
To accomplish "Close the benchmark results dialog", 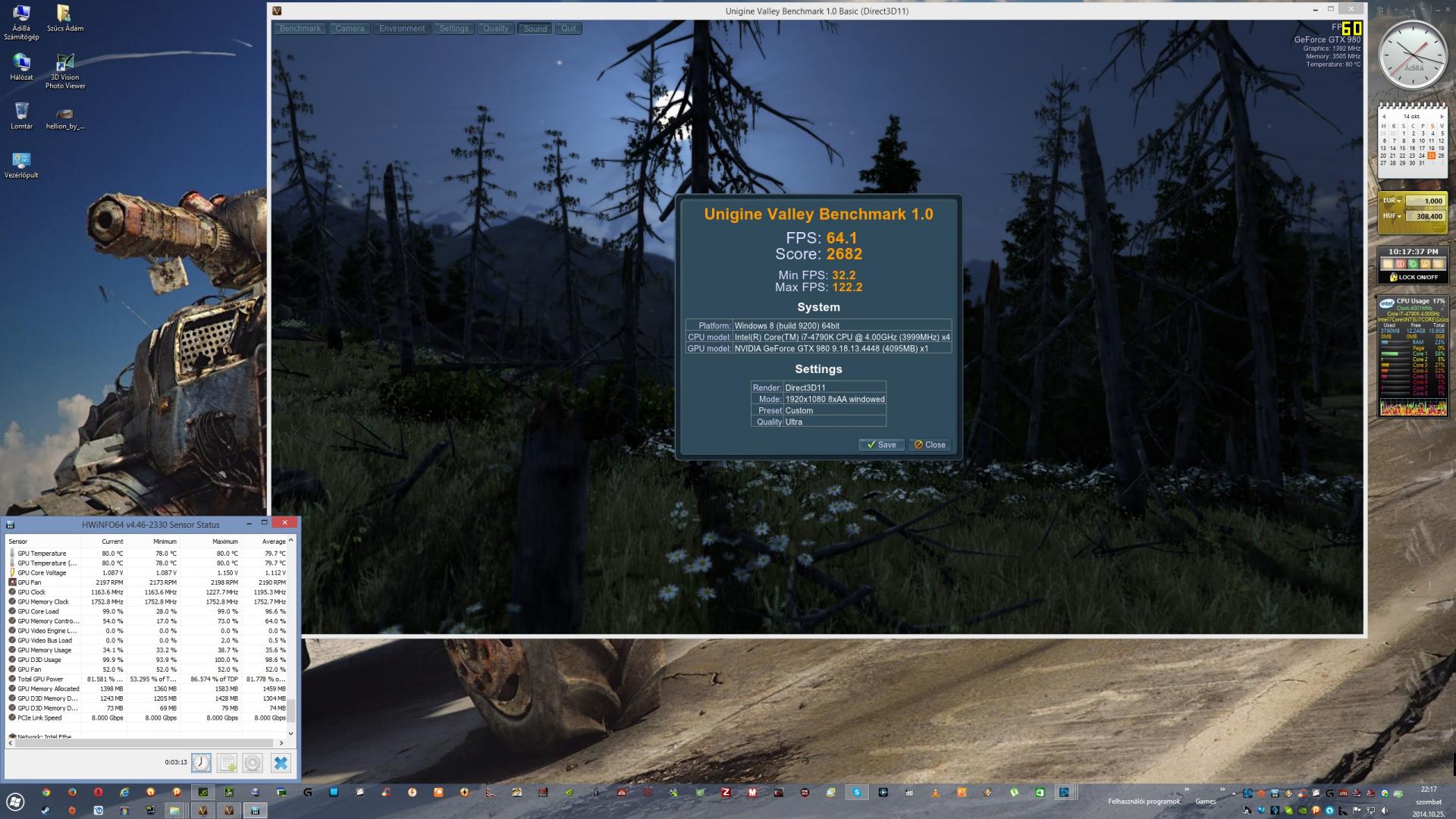I will [930, 444].
